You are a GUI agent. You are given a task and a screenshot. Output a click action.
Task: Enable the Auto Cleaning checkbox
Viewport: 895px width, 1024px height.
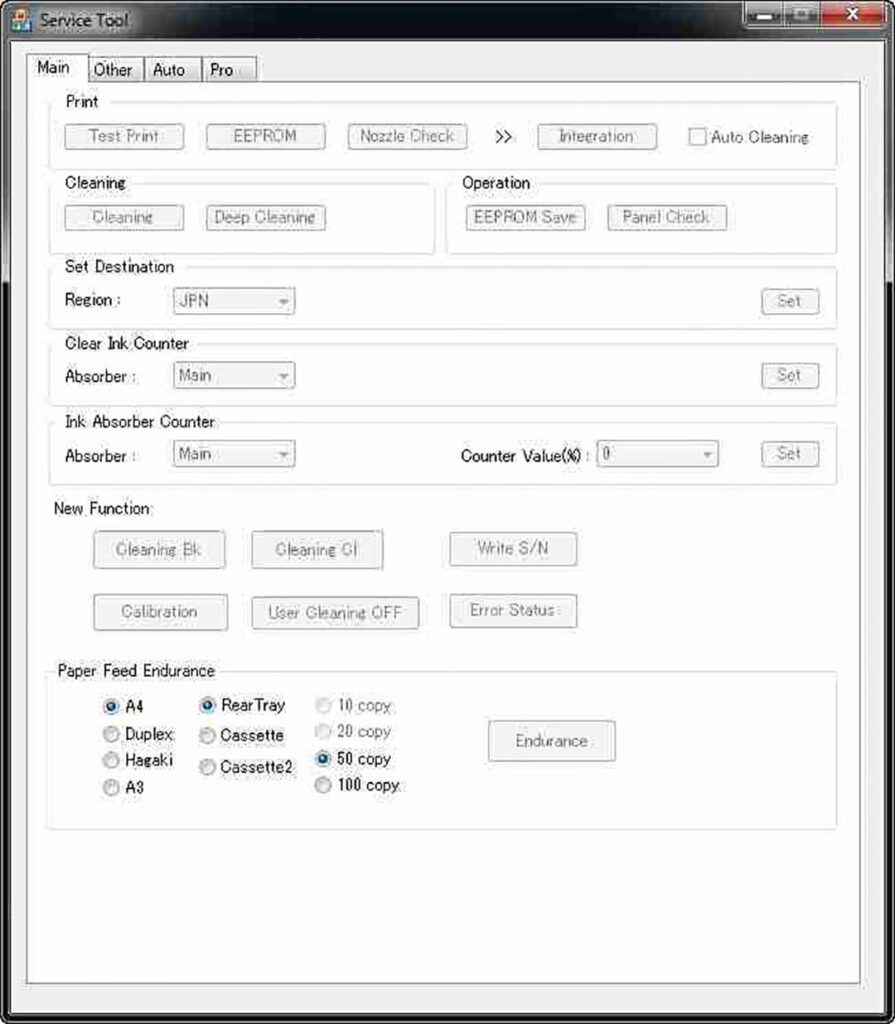(697, 138)
